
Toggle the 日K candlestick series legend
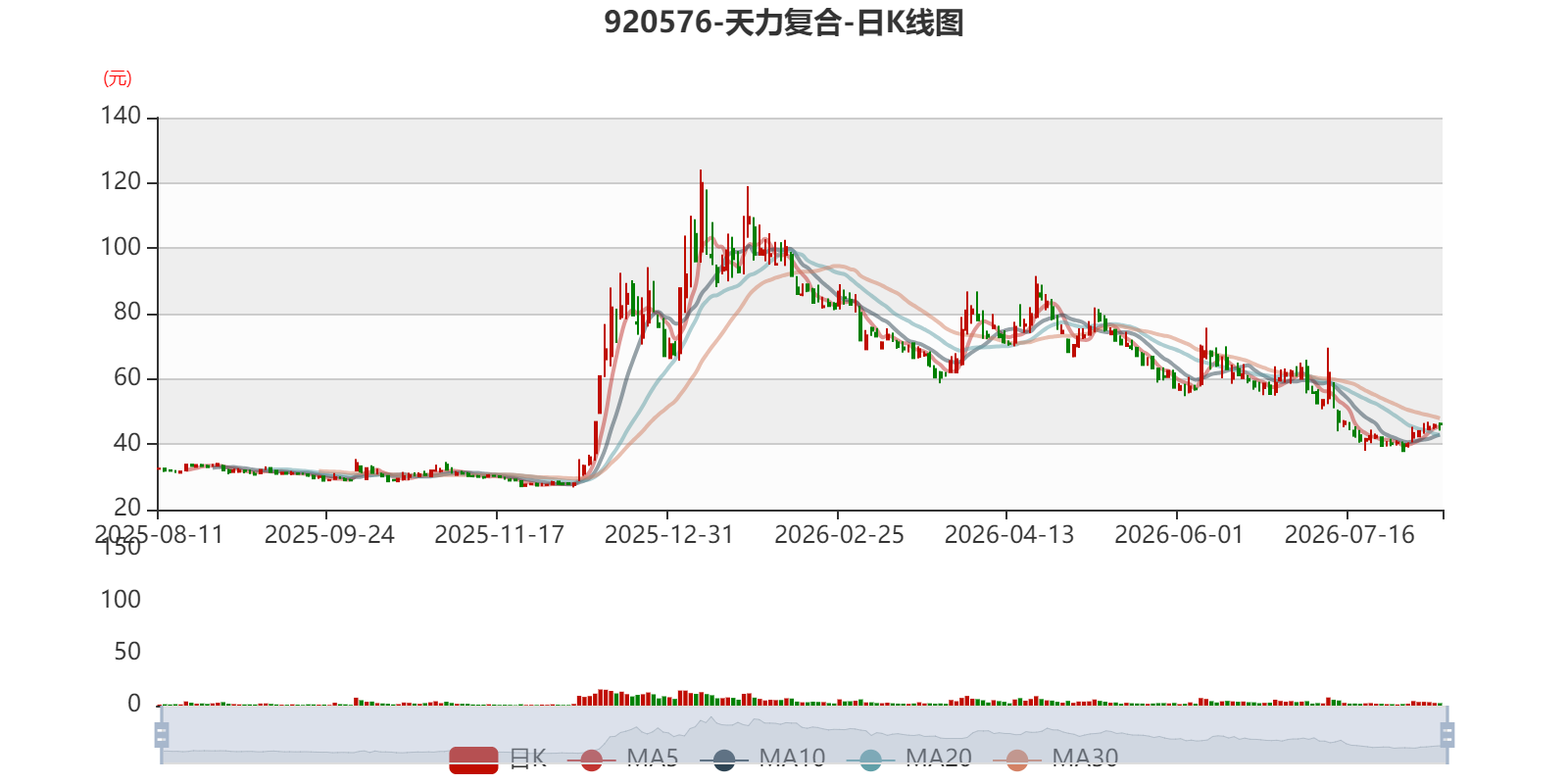(498, 759)
